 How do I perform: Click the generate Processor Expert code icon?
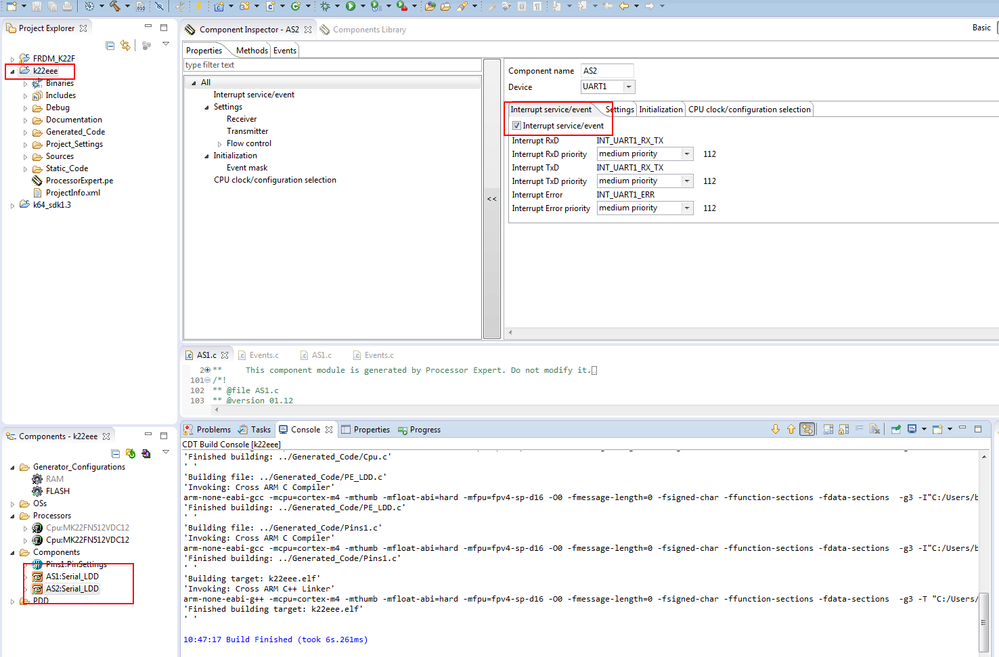(x=131, y=454)
